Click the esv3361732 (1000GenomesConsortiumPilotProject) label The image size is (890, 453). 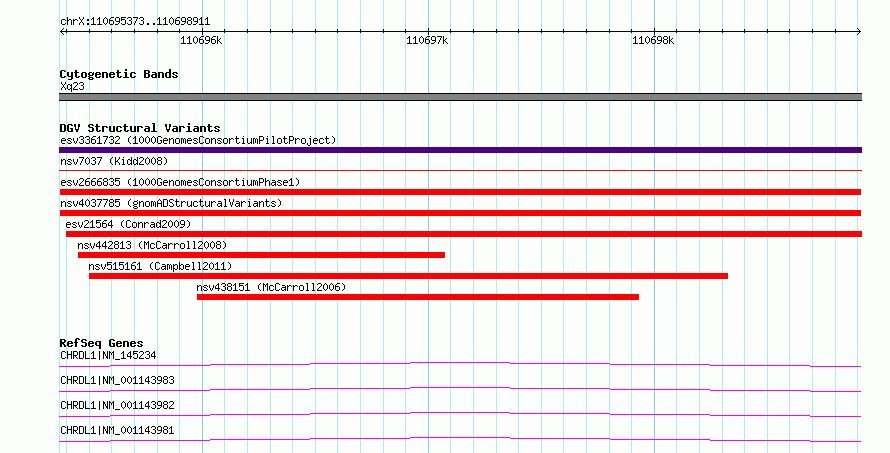click(198, 140)
